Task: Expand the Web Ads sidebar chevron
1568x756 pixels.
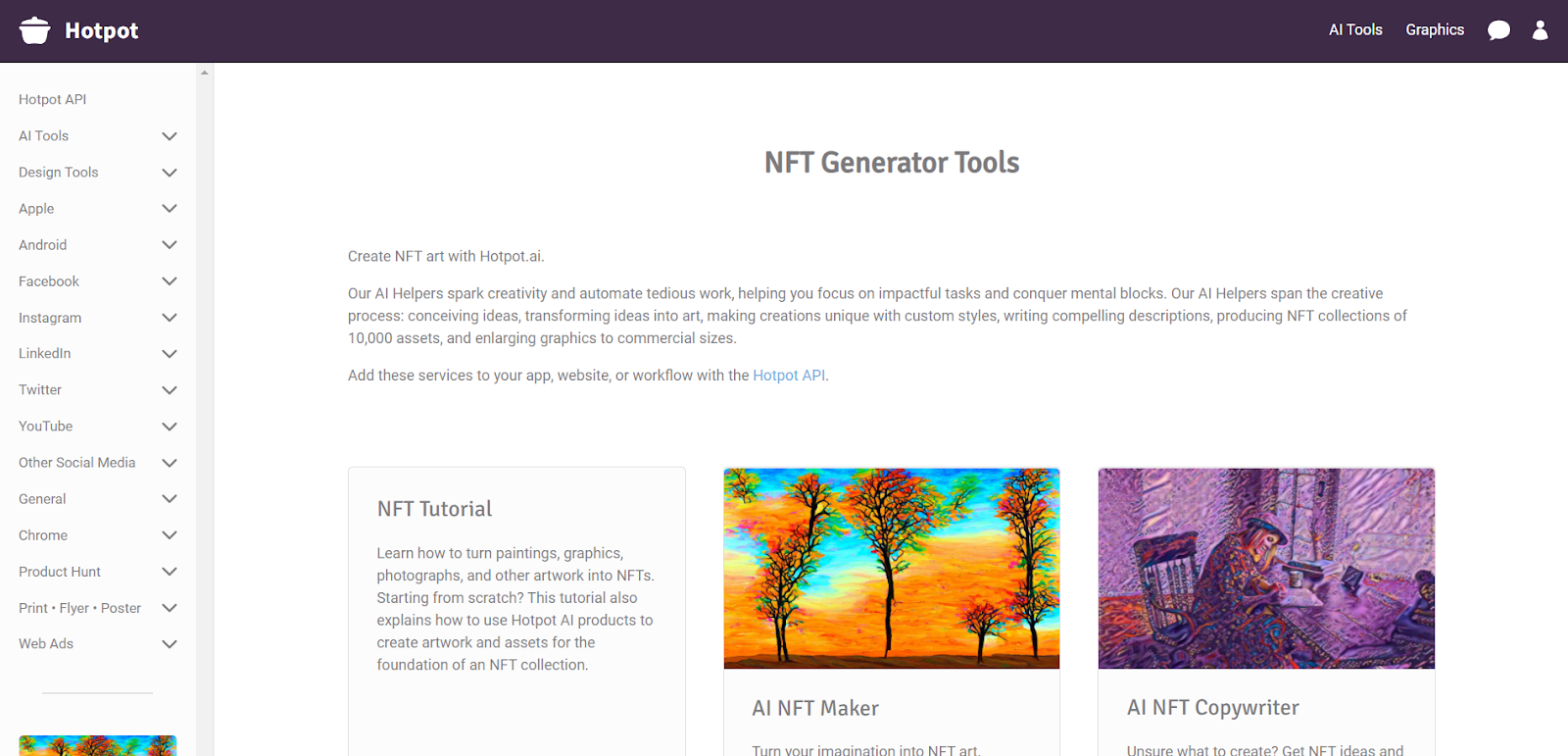Action: click(x=170, y=644)
